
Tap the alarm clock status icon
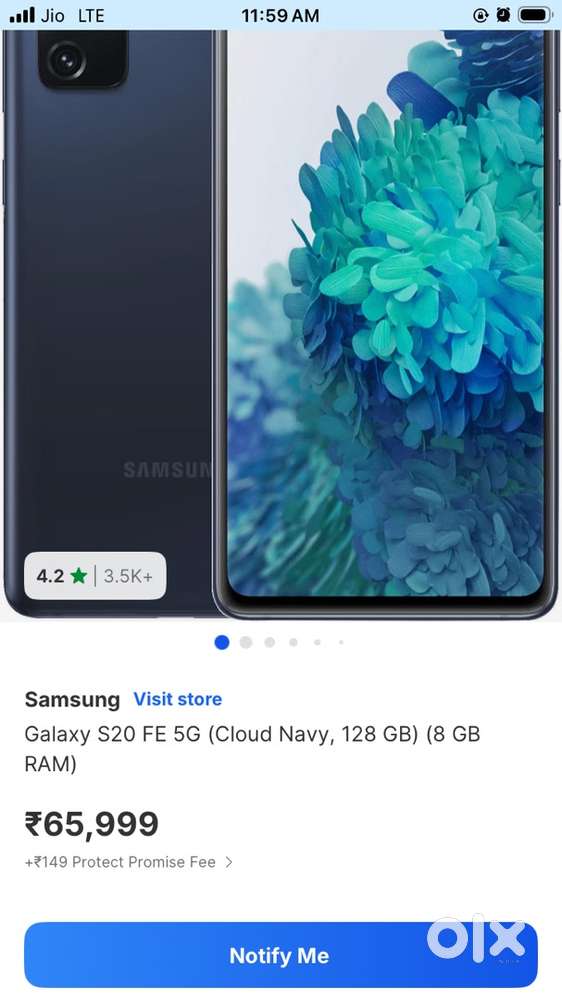[503, 15]
